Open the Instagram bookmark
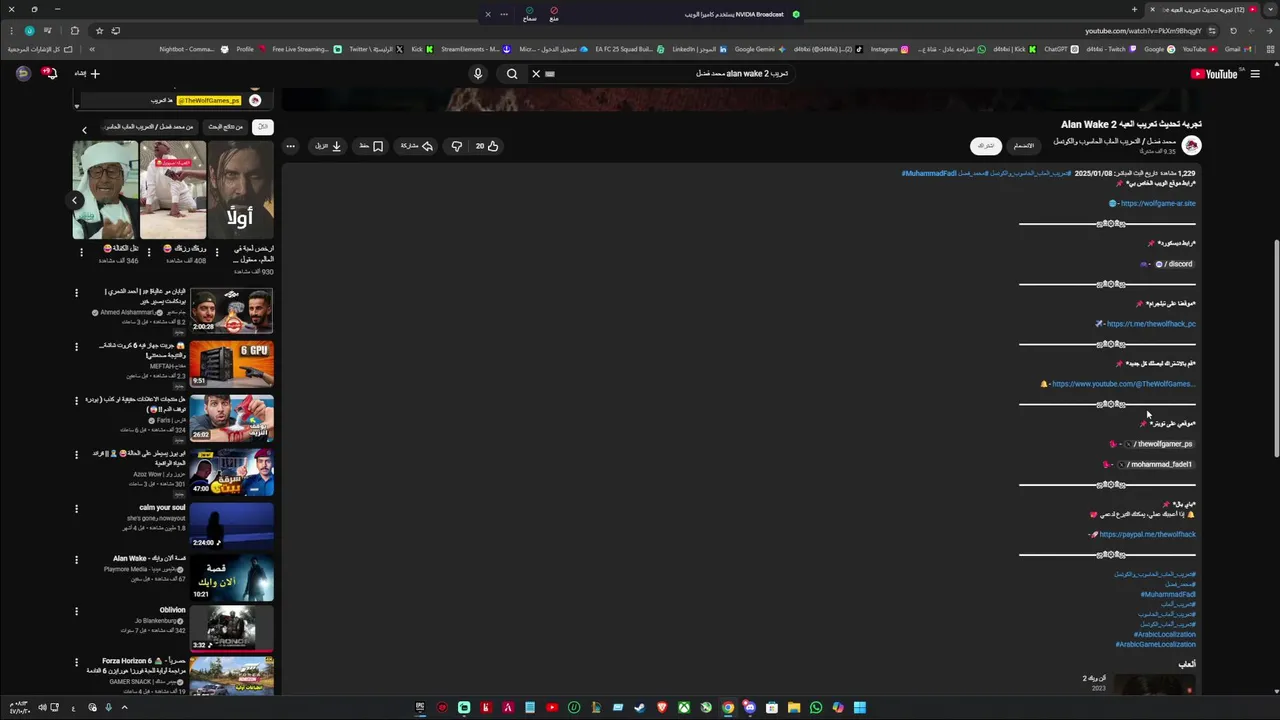The width and height of the screenshot is (1280, 720). [890, 49]
